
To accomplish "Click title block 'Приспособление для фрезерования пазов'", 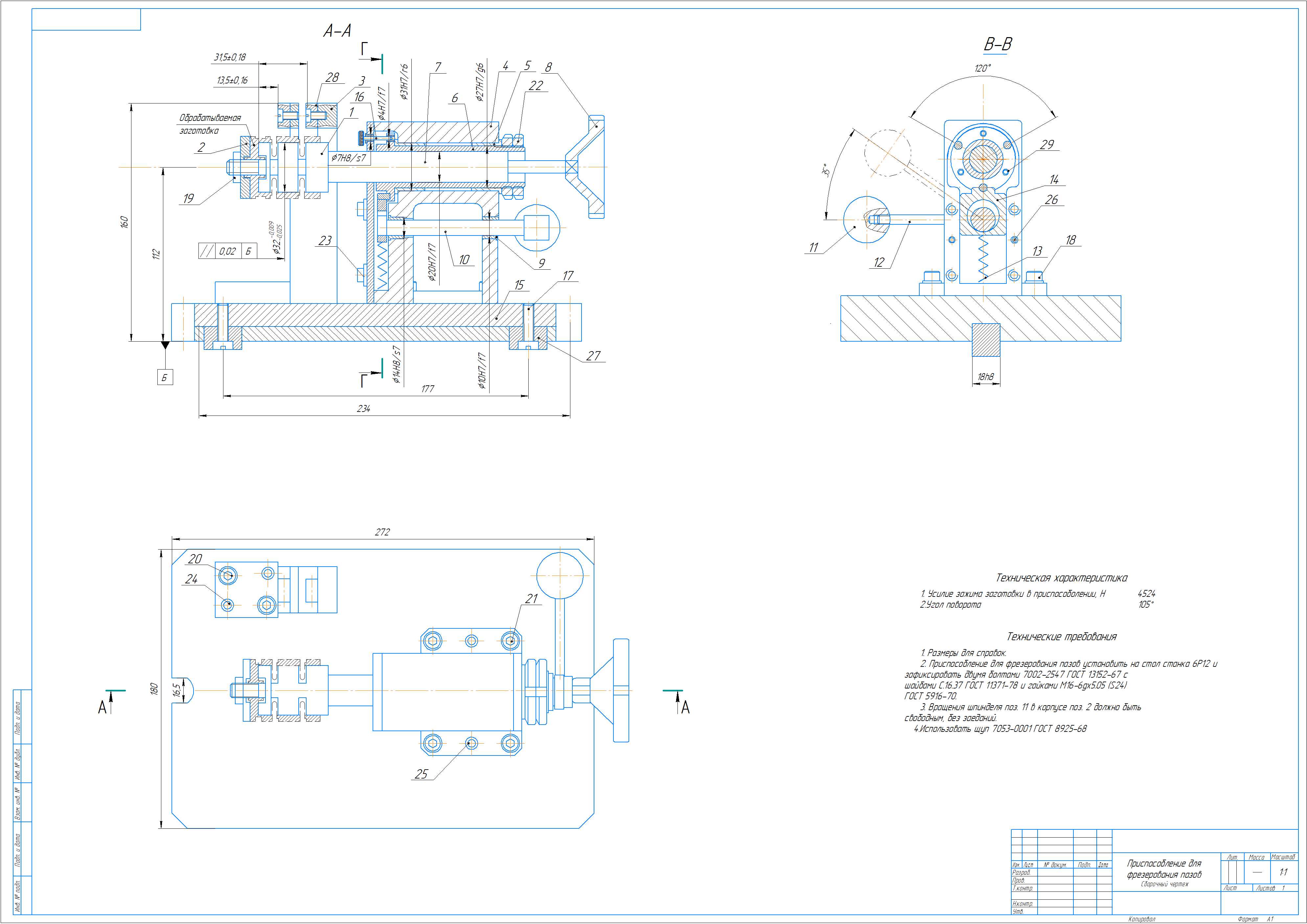I will click(x=1164, y=869).
